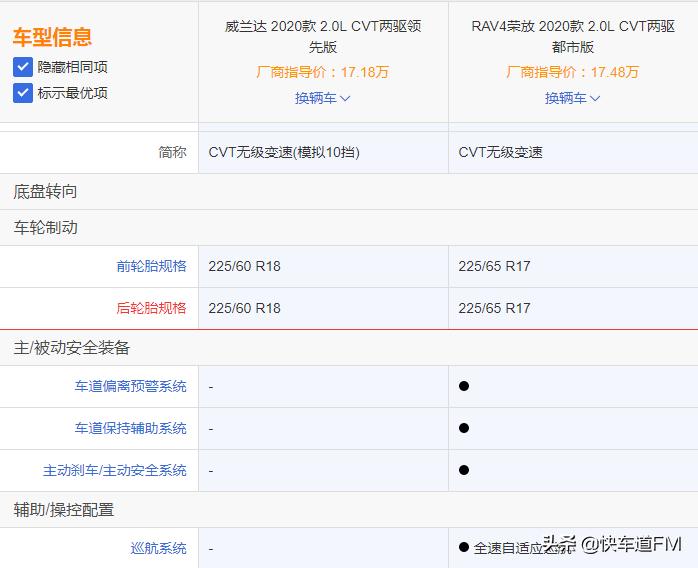The image size is (698, 568).
Task: Click the 简称 row label
Action: 172,152
